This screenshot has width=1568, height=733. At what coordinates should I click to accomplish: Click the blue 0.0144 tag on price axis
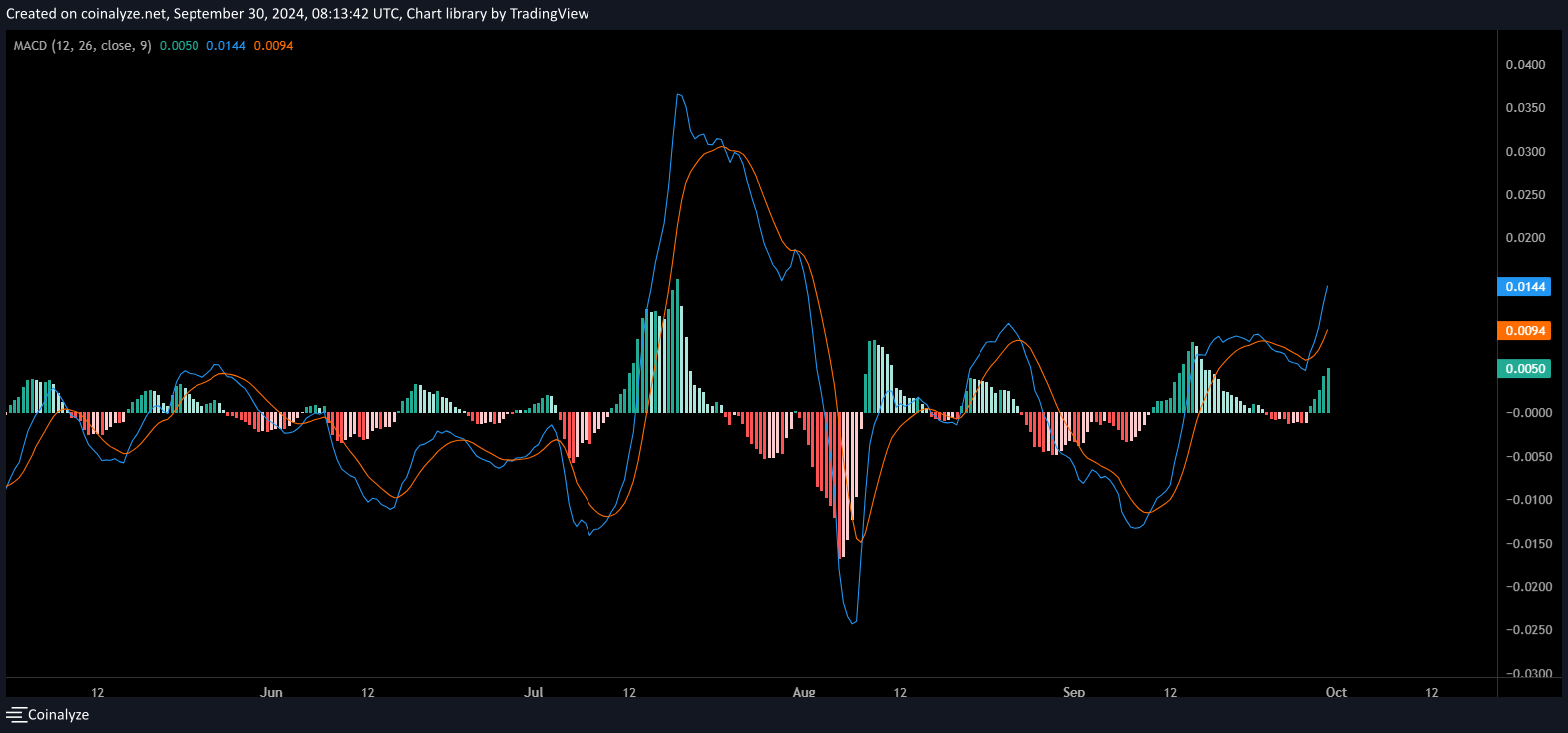(1524, 287)
